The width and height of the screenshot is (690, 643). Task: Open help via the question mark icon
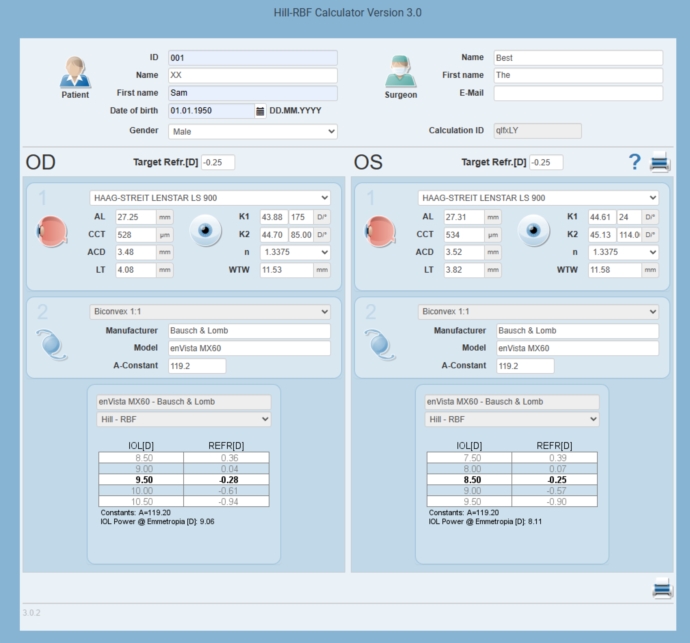[x=633, y=163]
